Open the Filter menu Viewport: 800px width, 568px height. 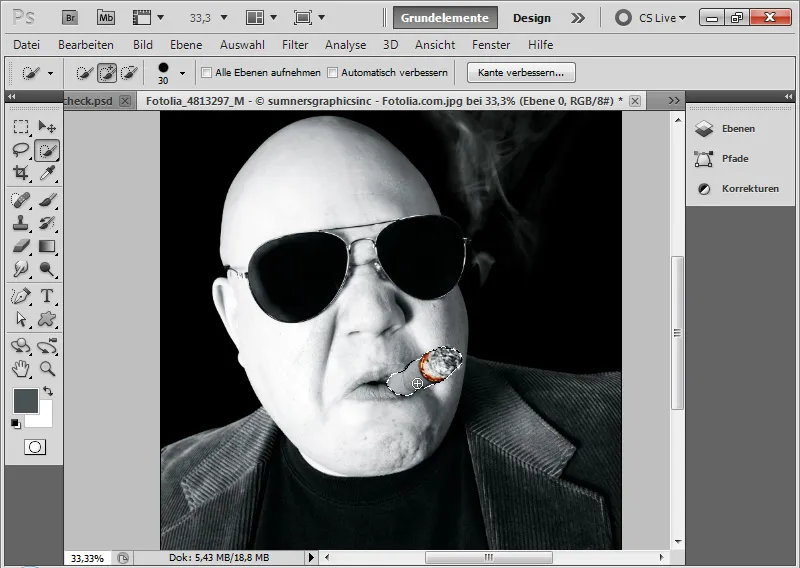tap(295, 45)
